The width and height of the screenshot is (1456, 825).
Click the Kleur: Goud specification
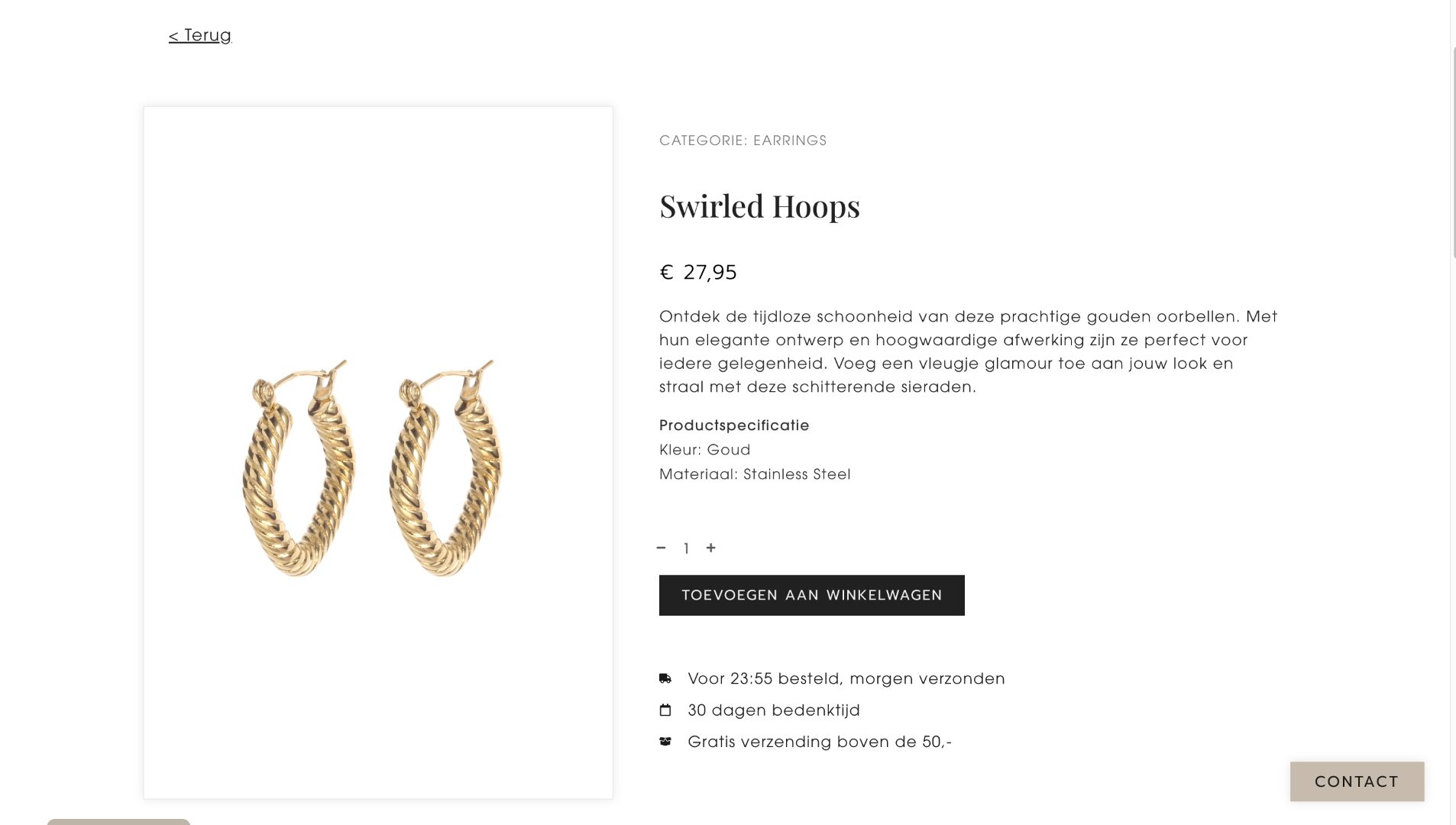[704, 450]
